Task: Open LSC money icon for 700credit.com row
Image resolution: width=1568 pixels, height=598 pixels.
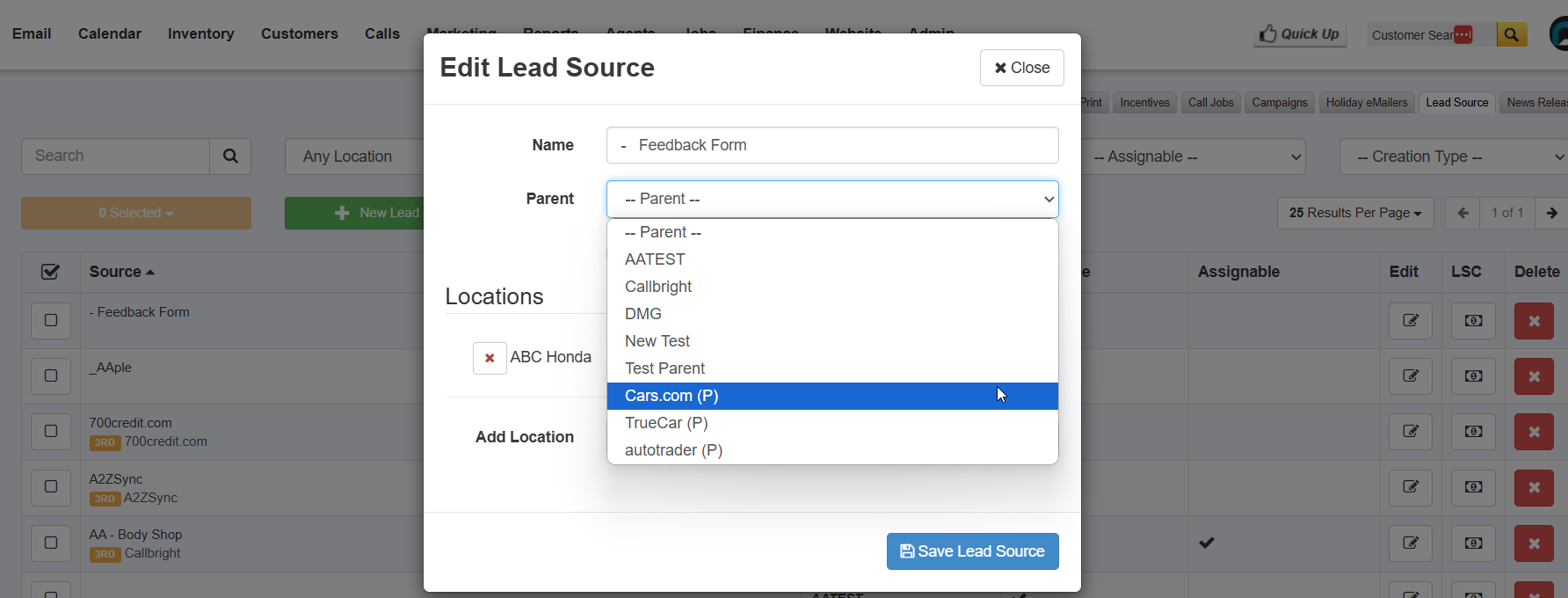Action: tap(1473, 432)
